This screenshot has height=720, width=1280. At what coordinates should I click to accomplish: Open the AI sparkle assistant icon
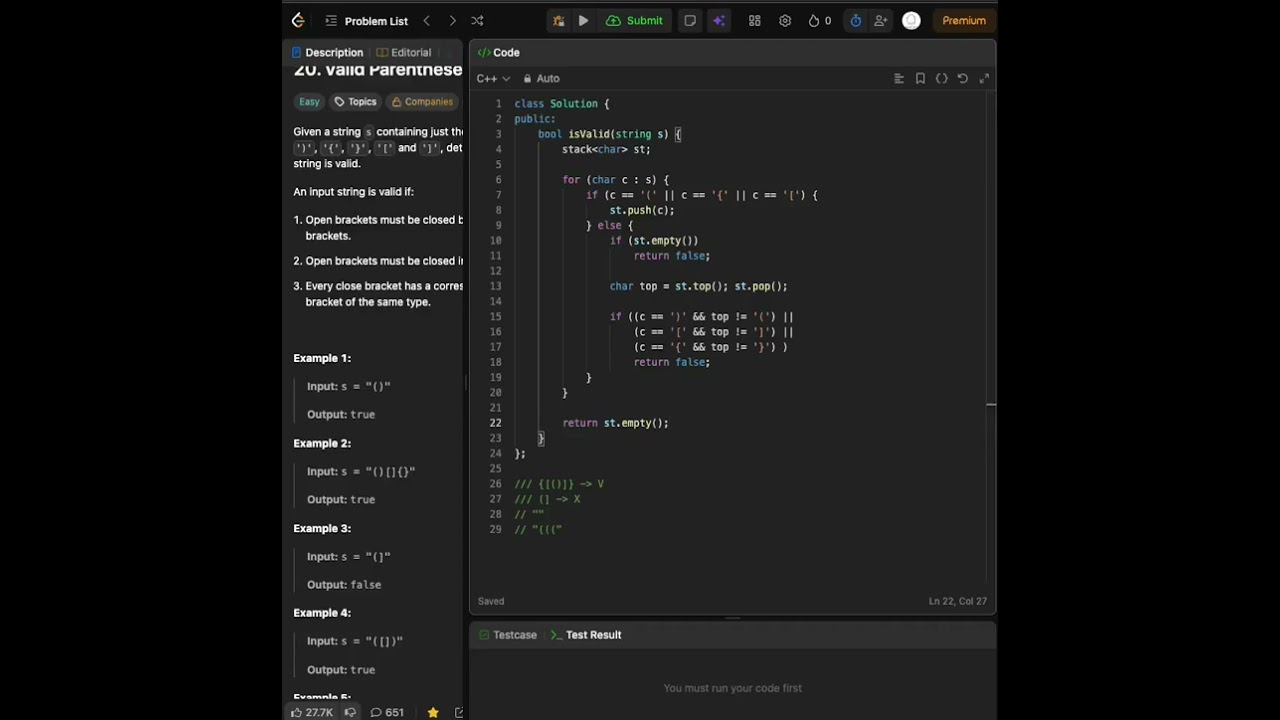click(x=719, y=21)
